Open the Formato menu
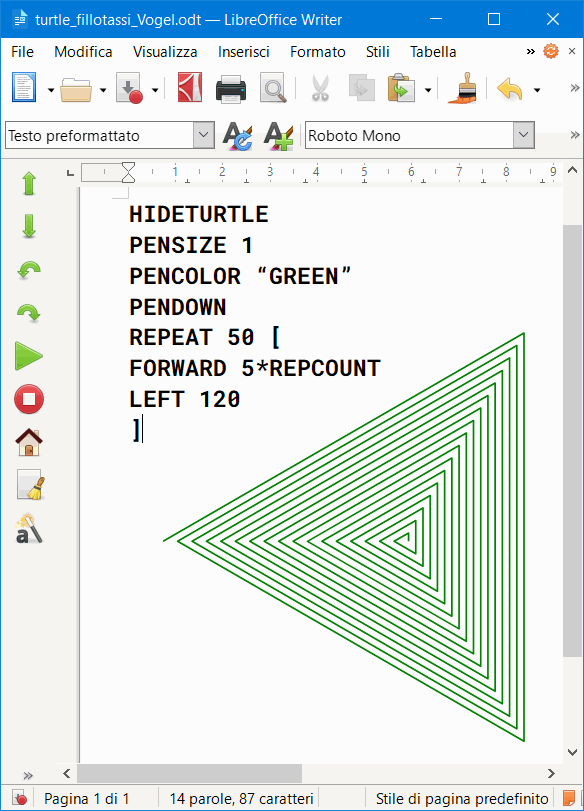This screenshot has width=584, height=811. pos(318,52)
